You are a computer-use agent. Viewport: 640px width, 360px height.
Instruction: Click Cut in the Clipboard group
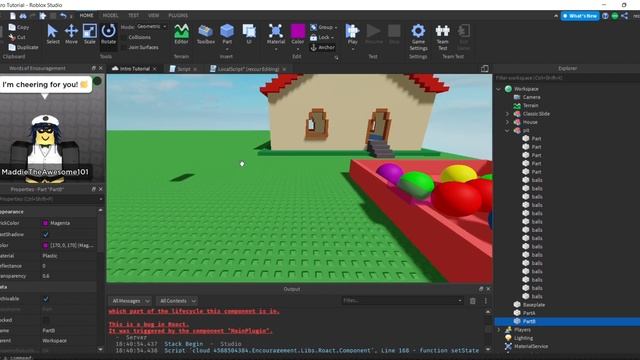tap(17, 37)
